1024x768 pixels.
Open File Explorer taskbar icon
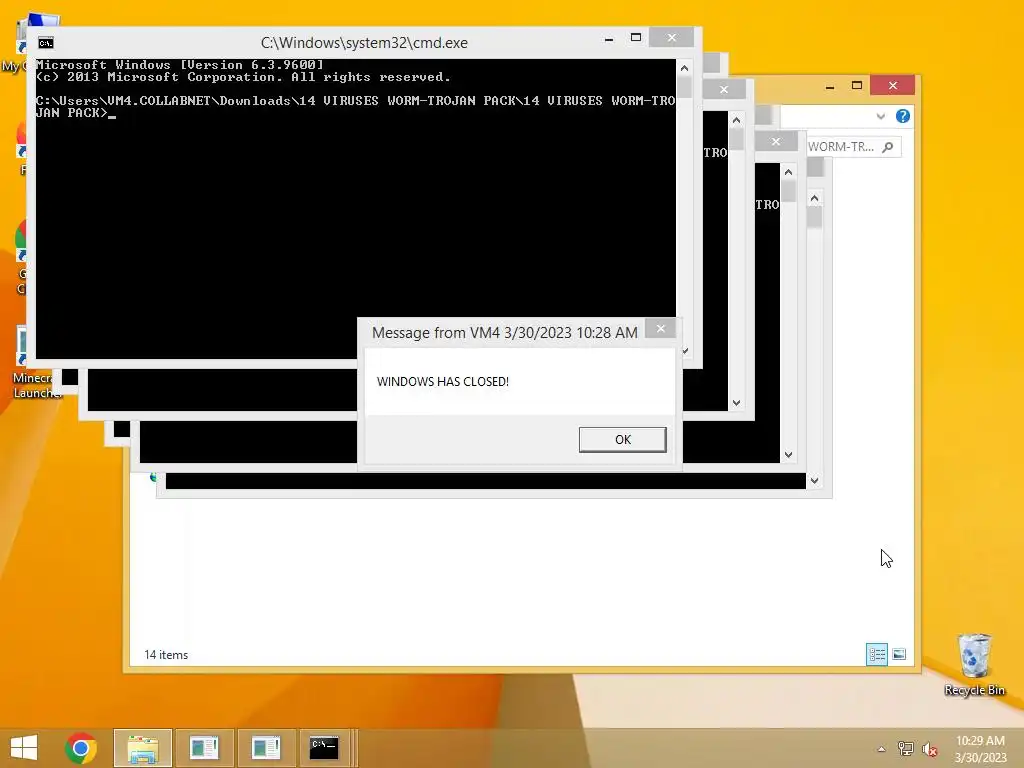(143, 748)
